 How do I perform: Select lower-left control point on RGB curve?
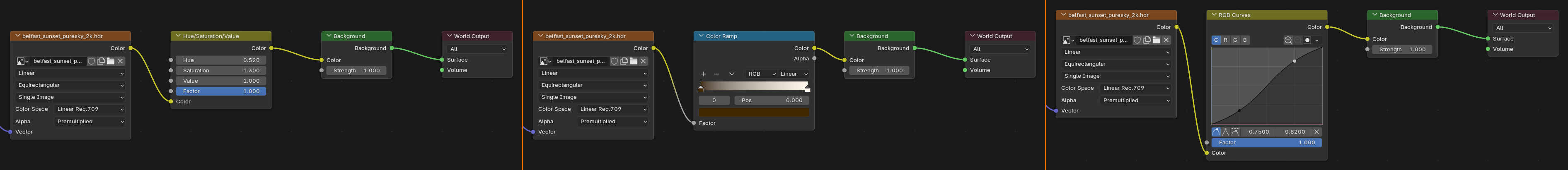click(x=1239, y=110)
